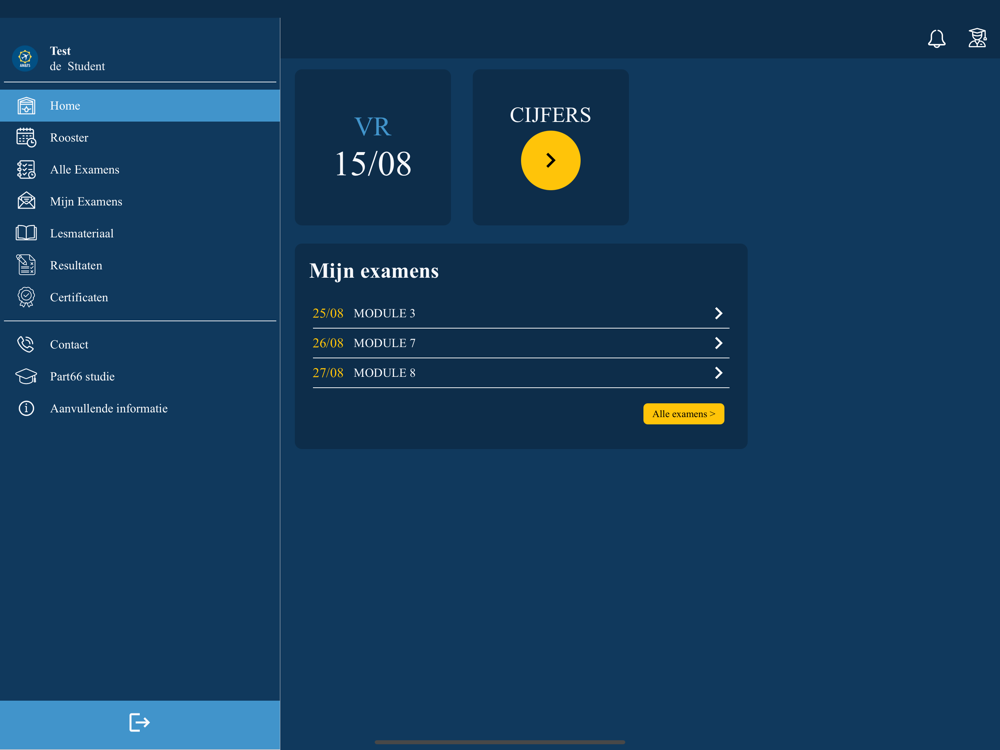
Task: Open Aanvullende informatie menu item
Action: point(140,408)
